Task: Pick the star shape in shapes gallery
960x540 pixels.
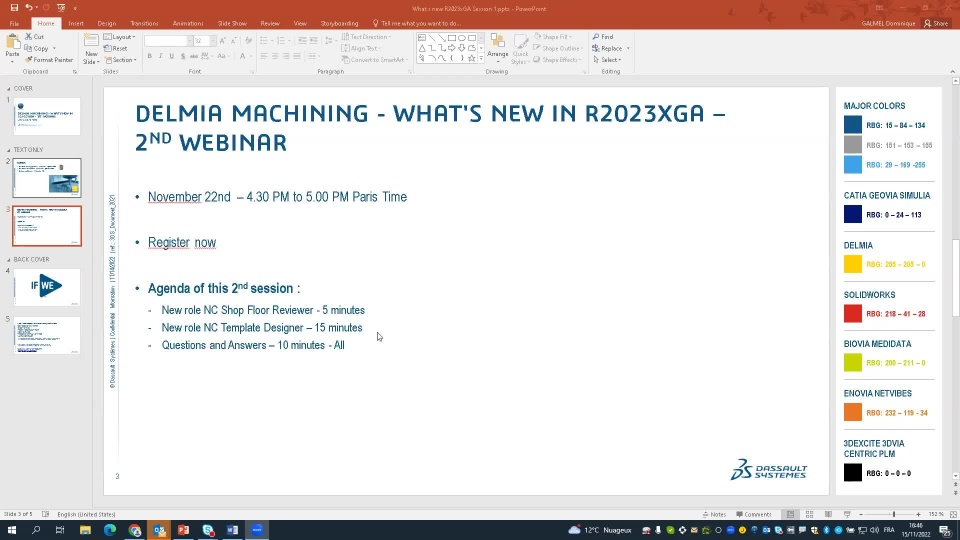Action: [471, 58]
